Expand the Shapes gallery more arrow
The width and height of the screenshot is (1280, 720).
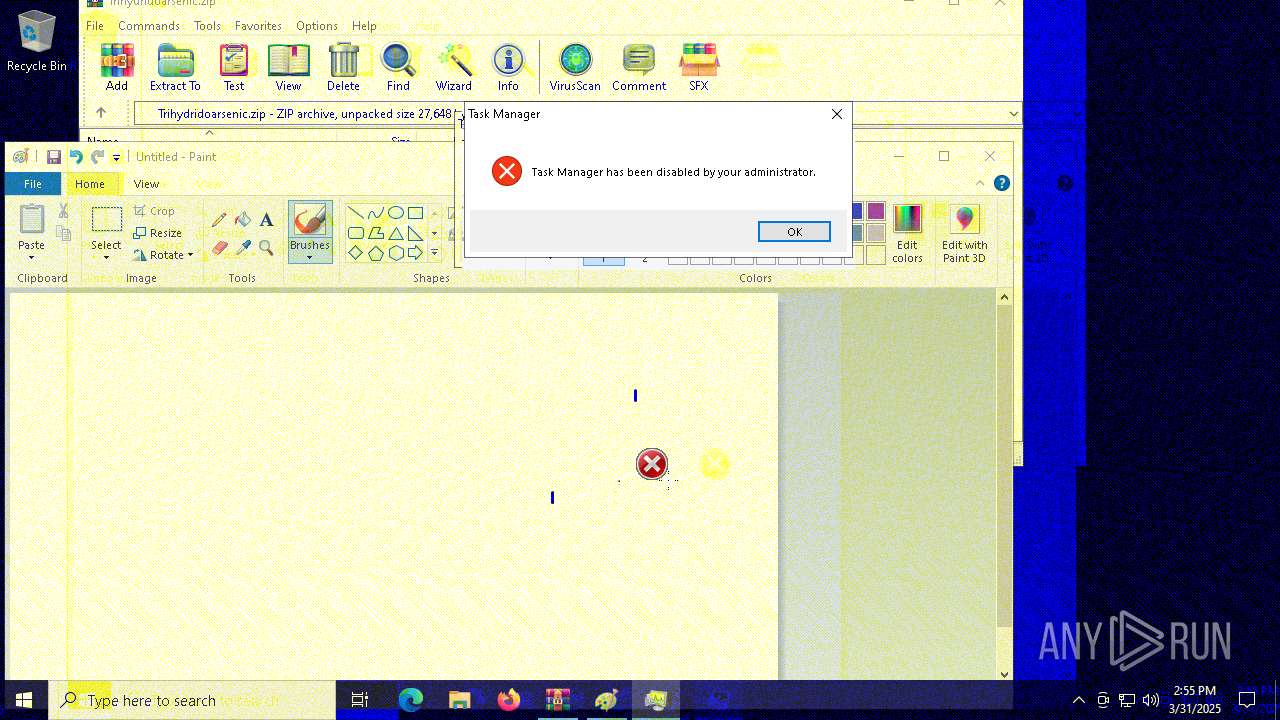pyautogui.click(x=434, y=253)
